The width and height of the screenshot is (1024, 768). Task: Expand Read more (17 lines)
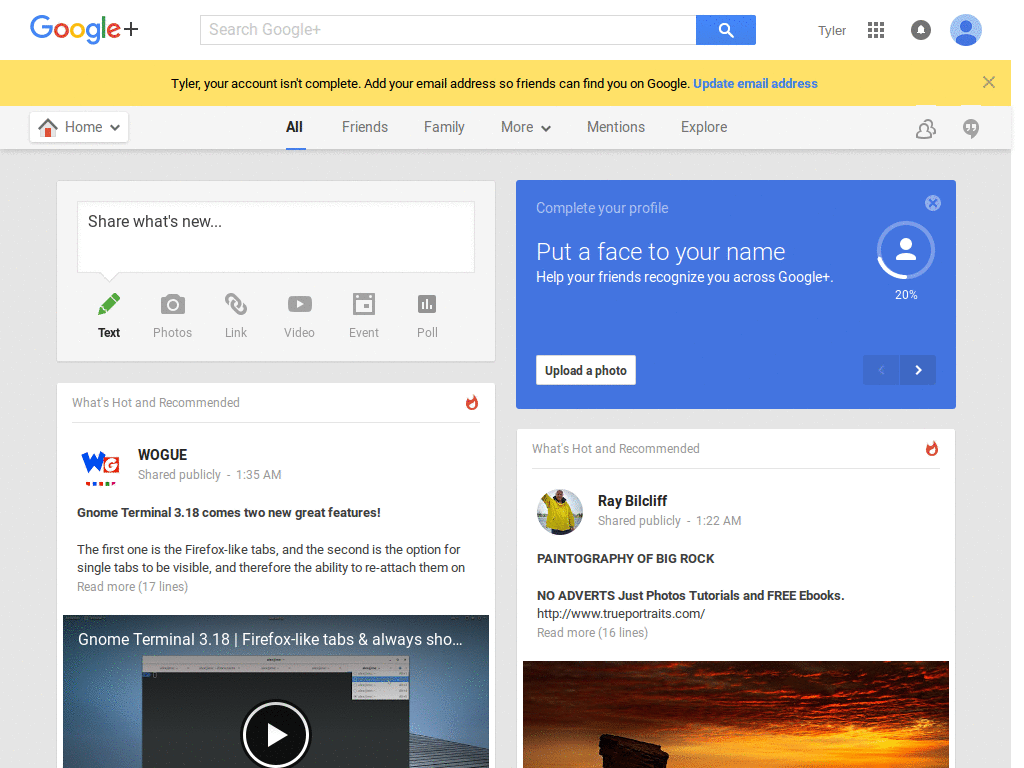click(x=133, y=586)
